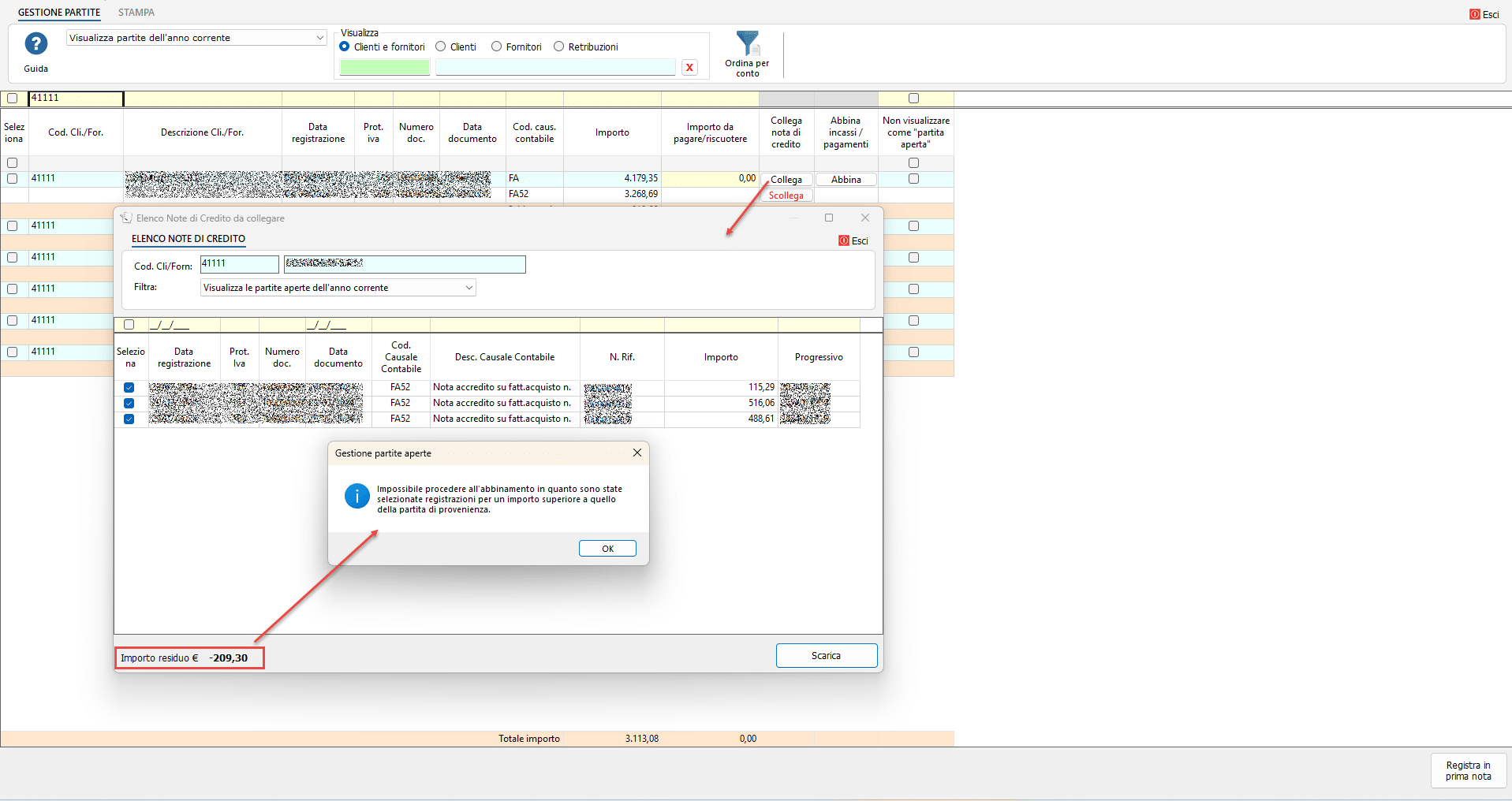This screenshot has width=1512, height=801.
Task: Expand the Filtra partite aperte dropdown
Action: click(x=469, y=288)
